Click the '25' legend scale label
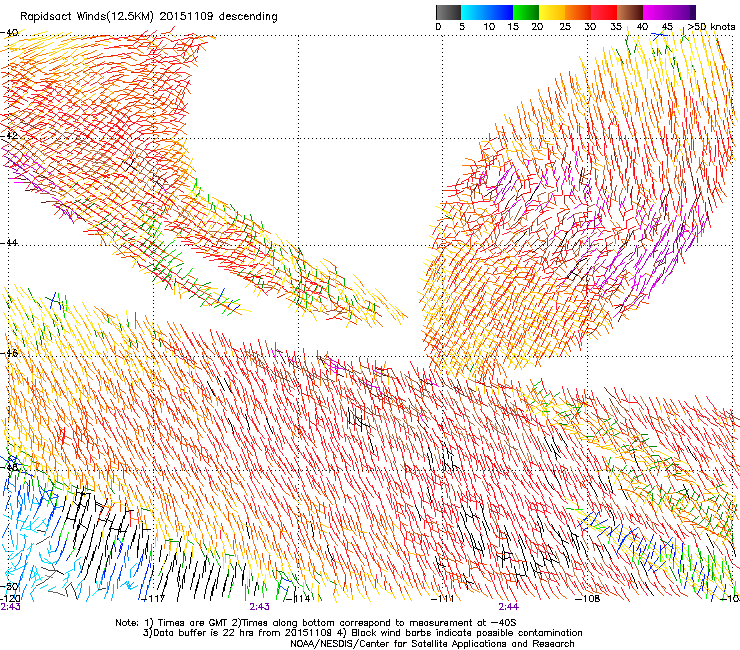Screen dimensions: 740x650 (565, 27)
